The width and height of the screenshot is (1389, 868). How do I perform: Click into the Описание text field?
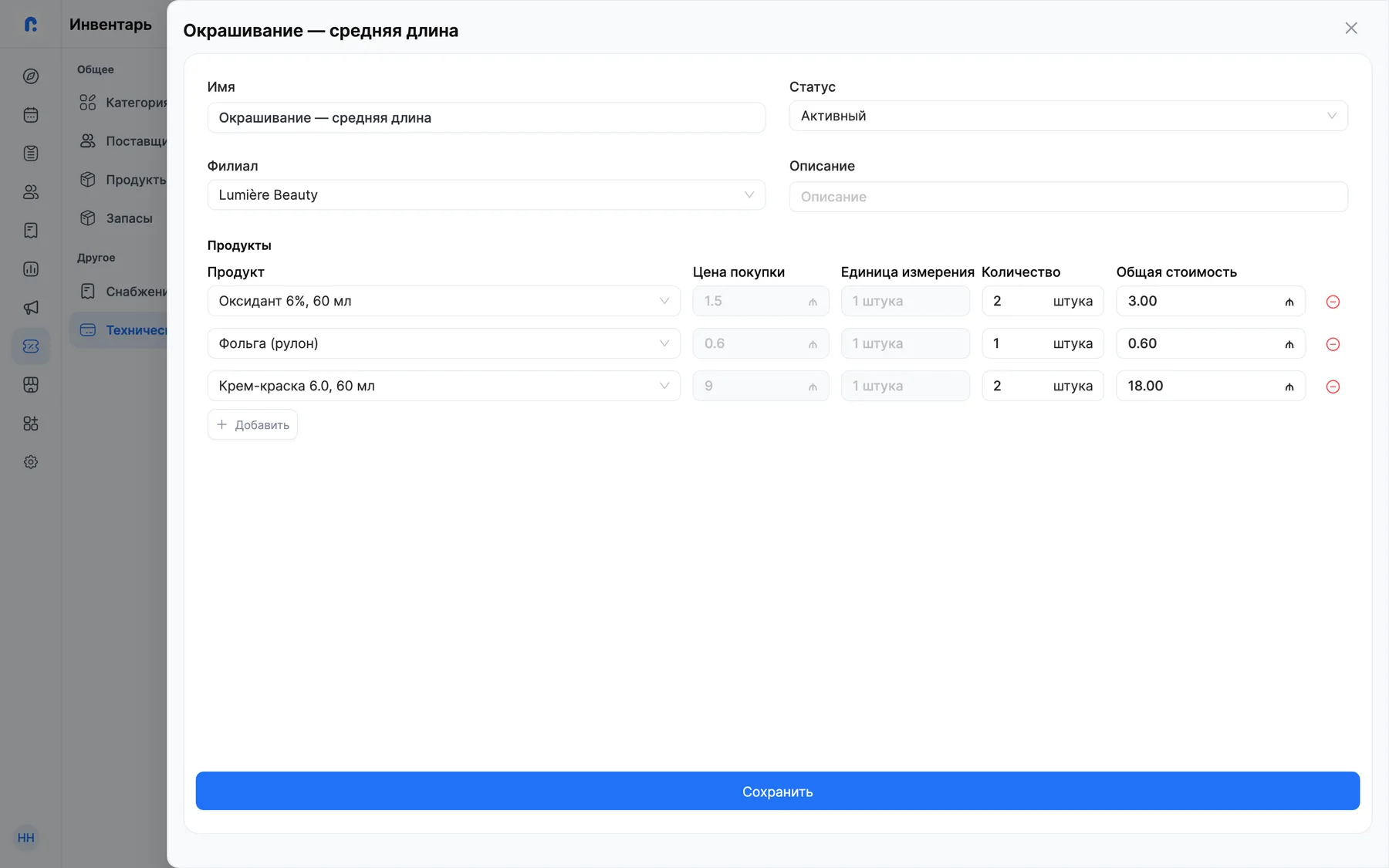coord(1068,197)
